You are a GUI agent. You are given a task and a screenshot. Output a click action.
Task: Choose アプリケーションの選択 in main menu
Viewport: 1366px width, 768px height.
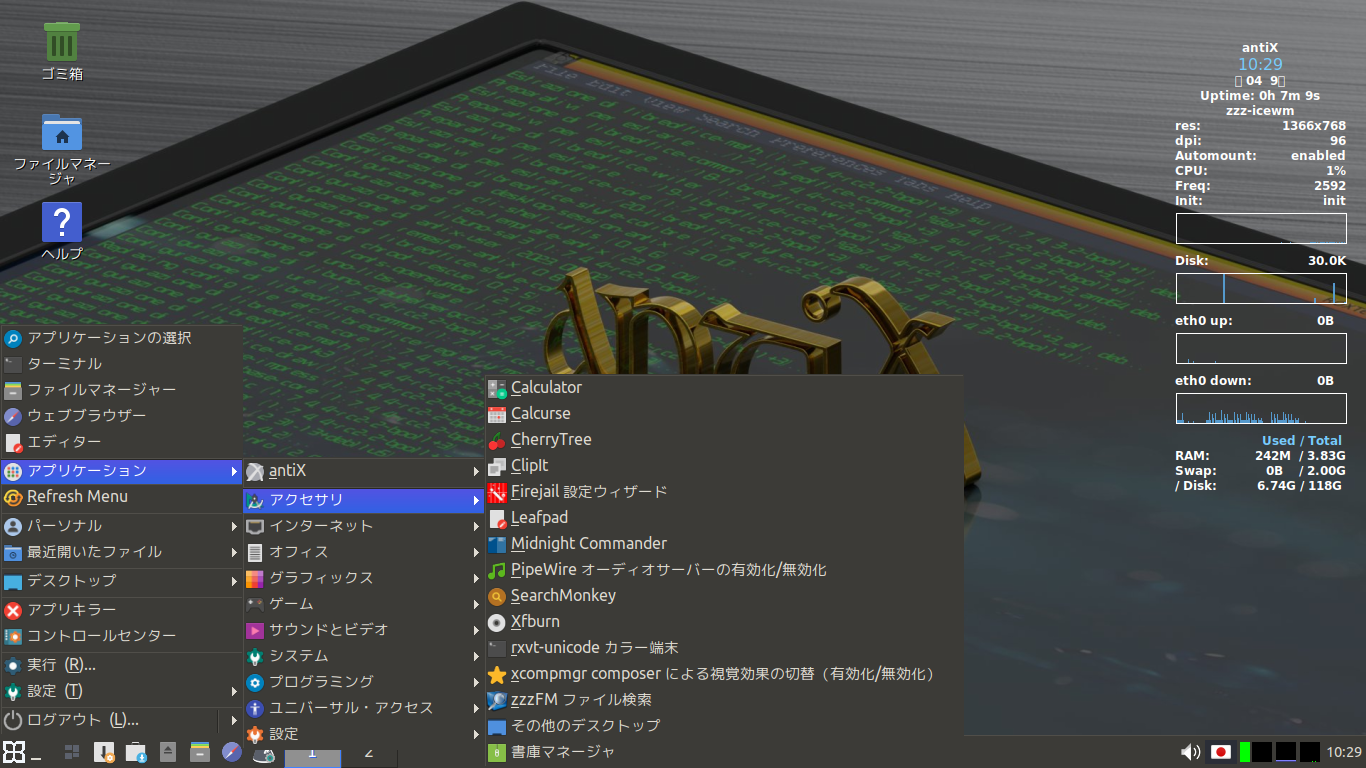tap(122, 338)
